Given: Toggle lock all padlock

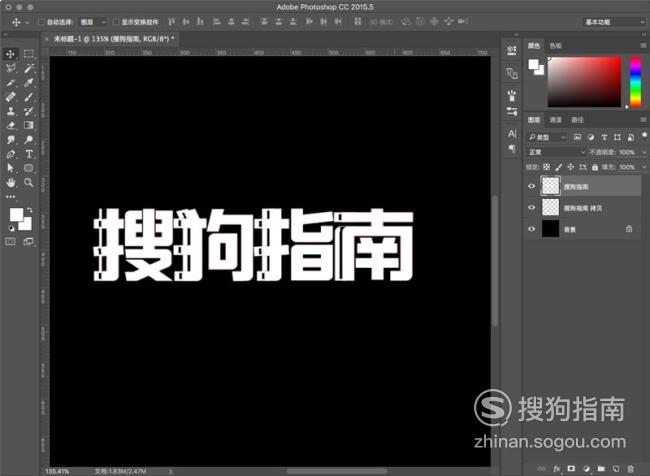Looking at the screenshot, I should pyautogui.click(x=595, y=167).
